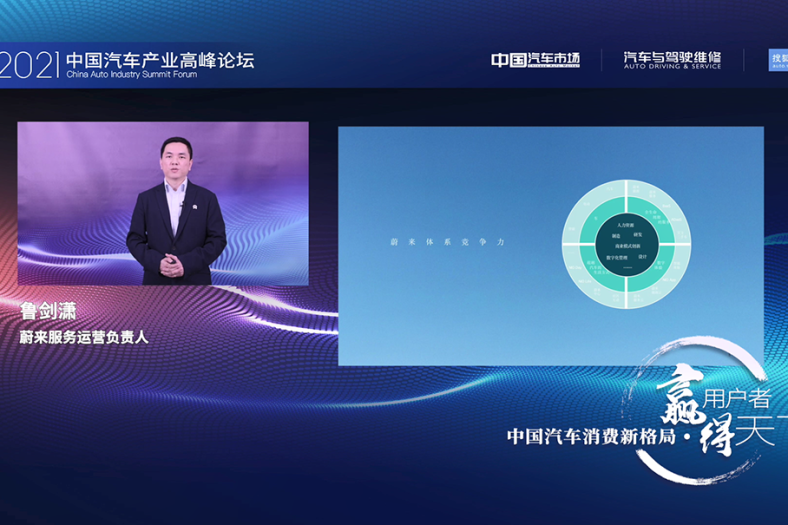
Task: Click 数字化管理 in the chart's center
Action: 617,258
